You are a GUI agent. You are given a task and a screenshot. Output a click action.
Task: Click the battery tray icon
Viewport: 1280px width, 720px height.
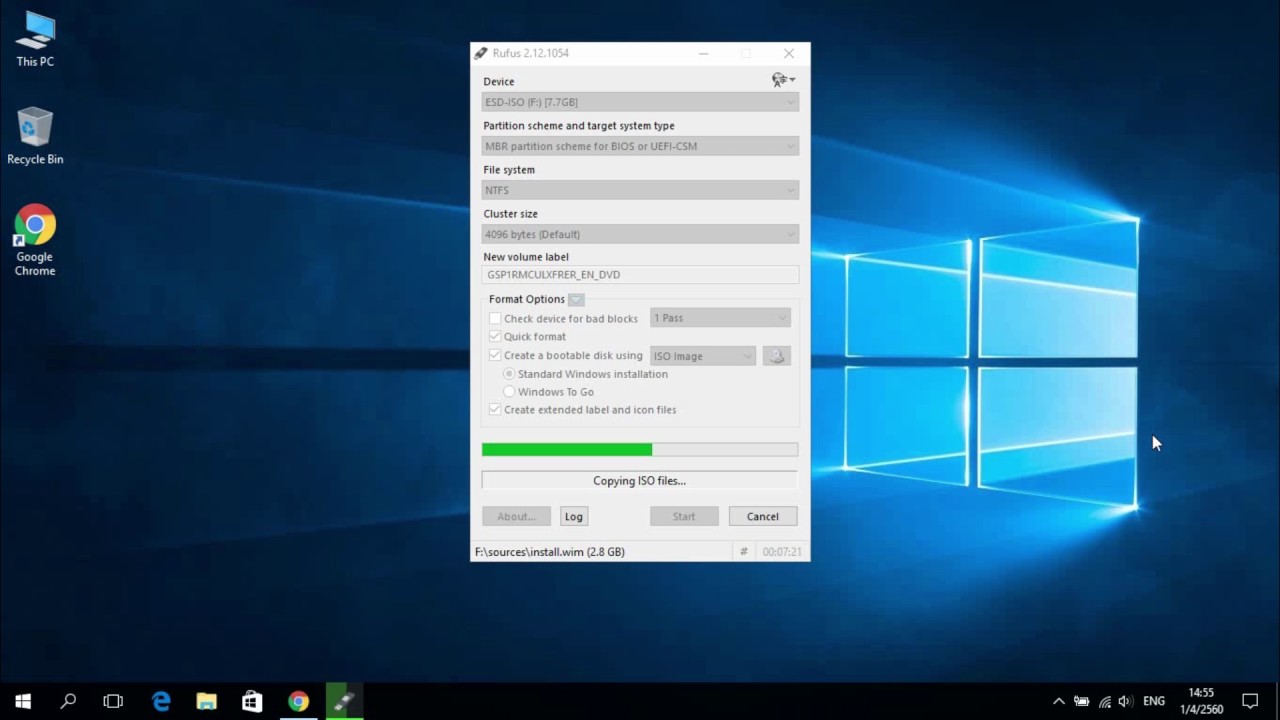coord(1081,701)
